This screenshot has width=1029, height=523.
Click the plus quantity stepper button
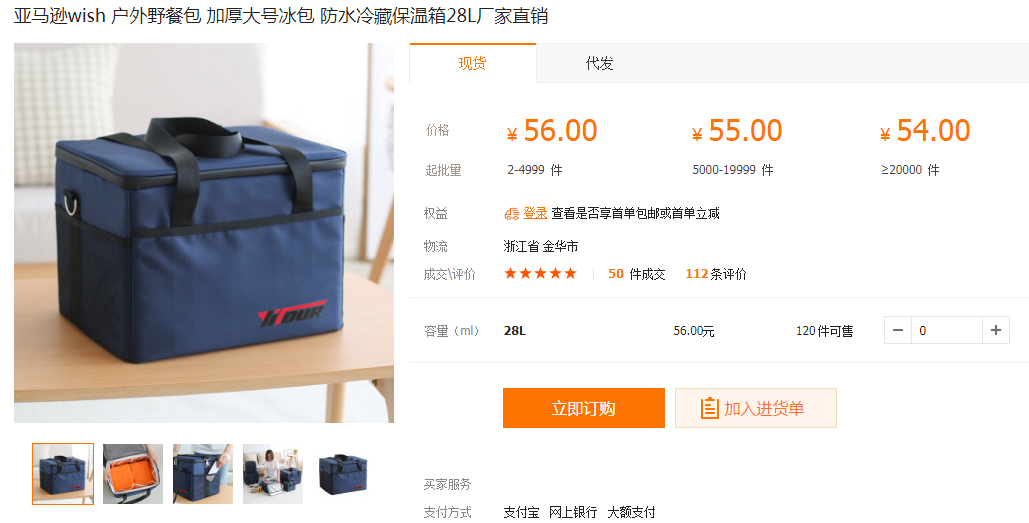[996, 330]
